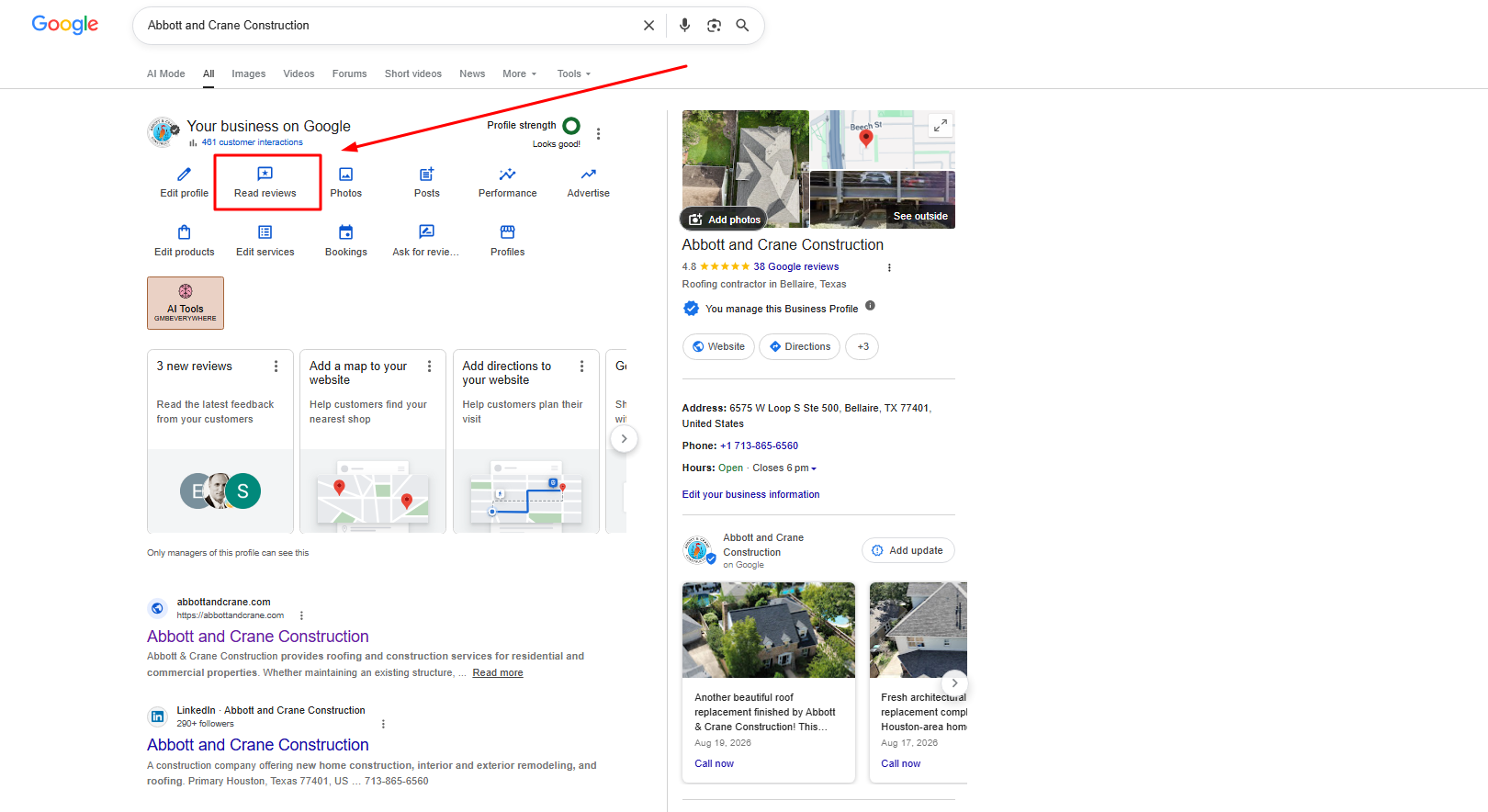Viewport: 1488px width, 812px height.
Task: Click the Directions button
Action: (799, 346)
